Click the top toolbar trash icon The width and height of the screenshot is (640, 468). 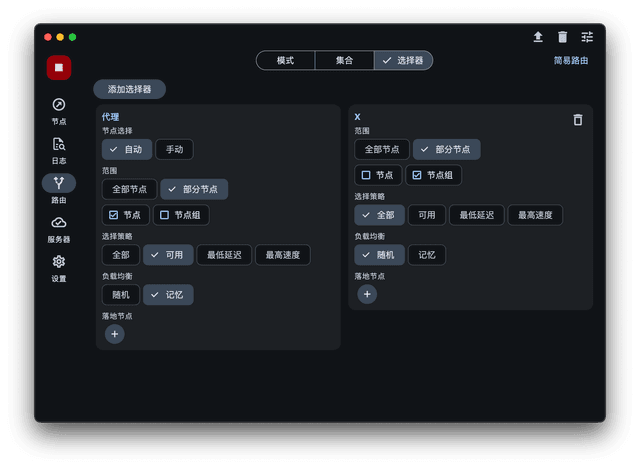click(x=562, y=37)
